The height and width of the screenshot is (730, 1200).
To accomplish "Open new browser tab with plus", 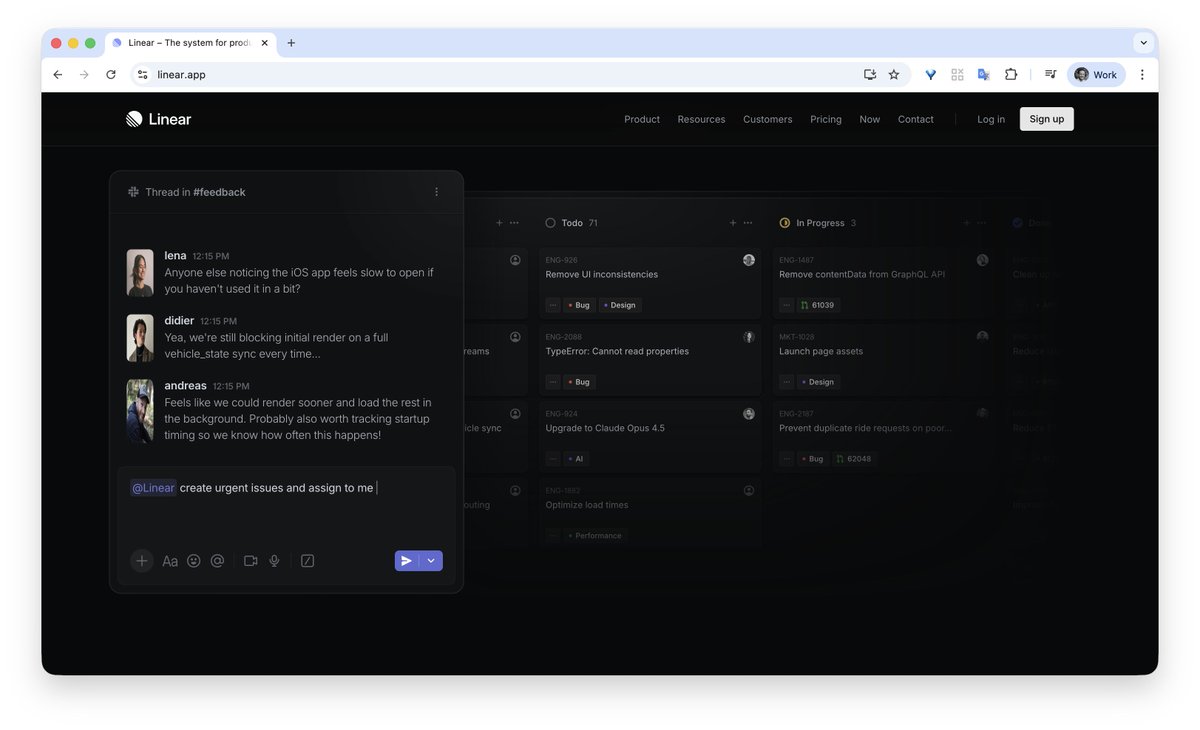I will (291, 43).
